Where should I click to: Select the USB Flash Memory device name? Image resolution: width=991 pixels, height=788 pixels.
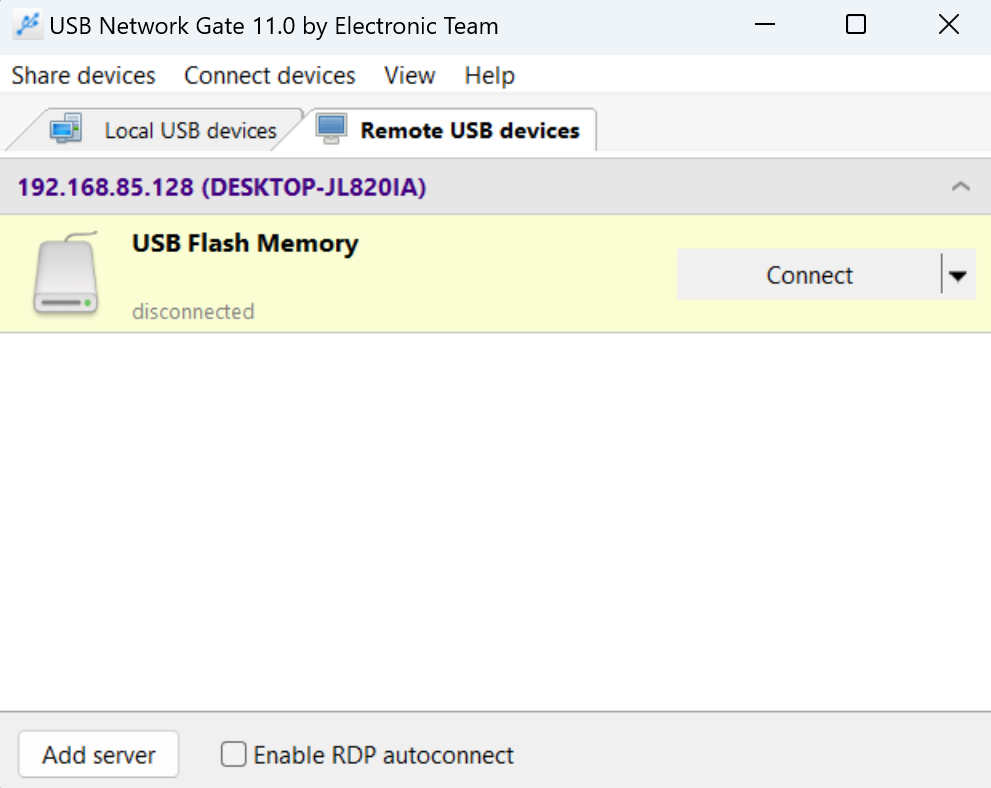point(245,243)
